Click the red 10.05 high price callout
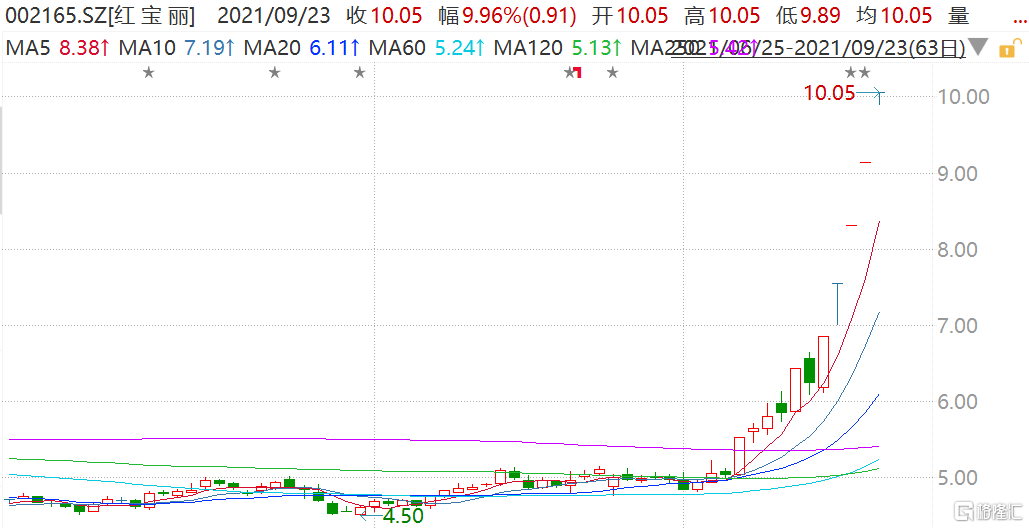 click(x=830, y=94)
